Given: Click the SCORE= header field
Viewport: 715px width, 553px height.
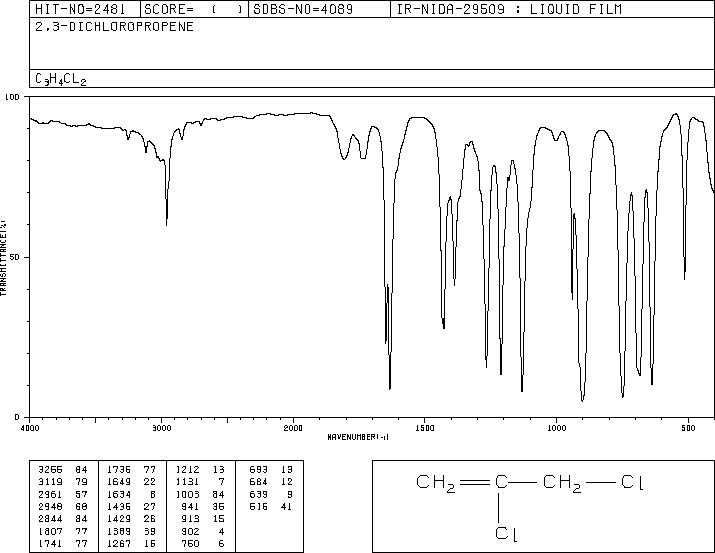Looking at the screenshot, I should pos(194,9).
